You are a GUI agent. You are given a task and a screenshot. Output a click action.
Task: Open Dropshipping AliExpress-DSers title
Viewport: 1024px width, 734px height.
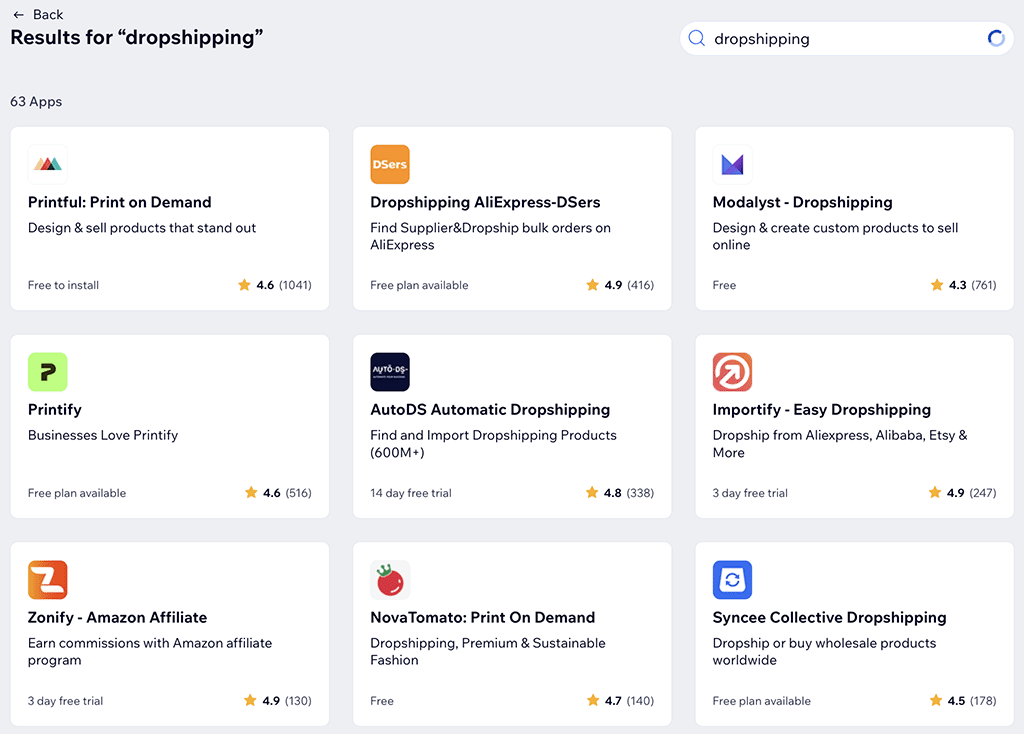pyautogui.click(x=485, y=202)
